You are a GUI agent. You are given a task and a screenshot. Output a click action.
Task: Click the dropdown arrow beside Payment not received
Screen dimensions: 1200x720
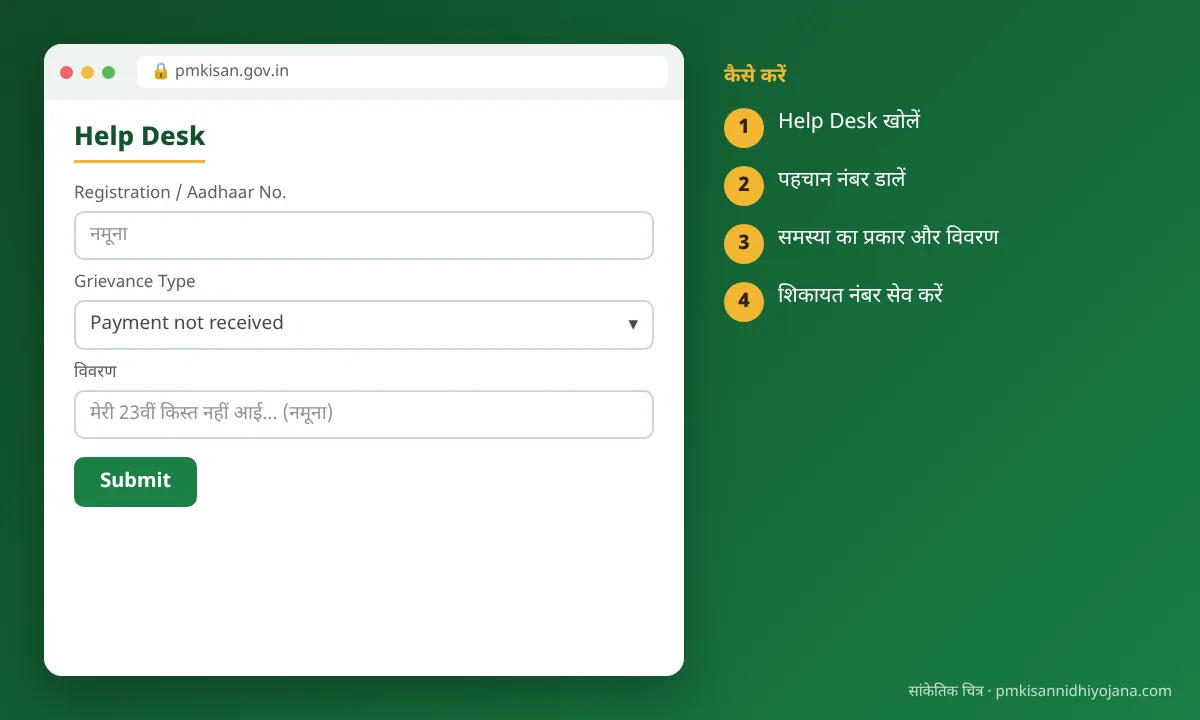click(x=633, y=324)
